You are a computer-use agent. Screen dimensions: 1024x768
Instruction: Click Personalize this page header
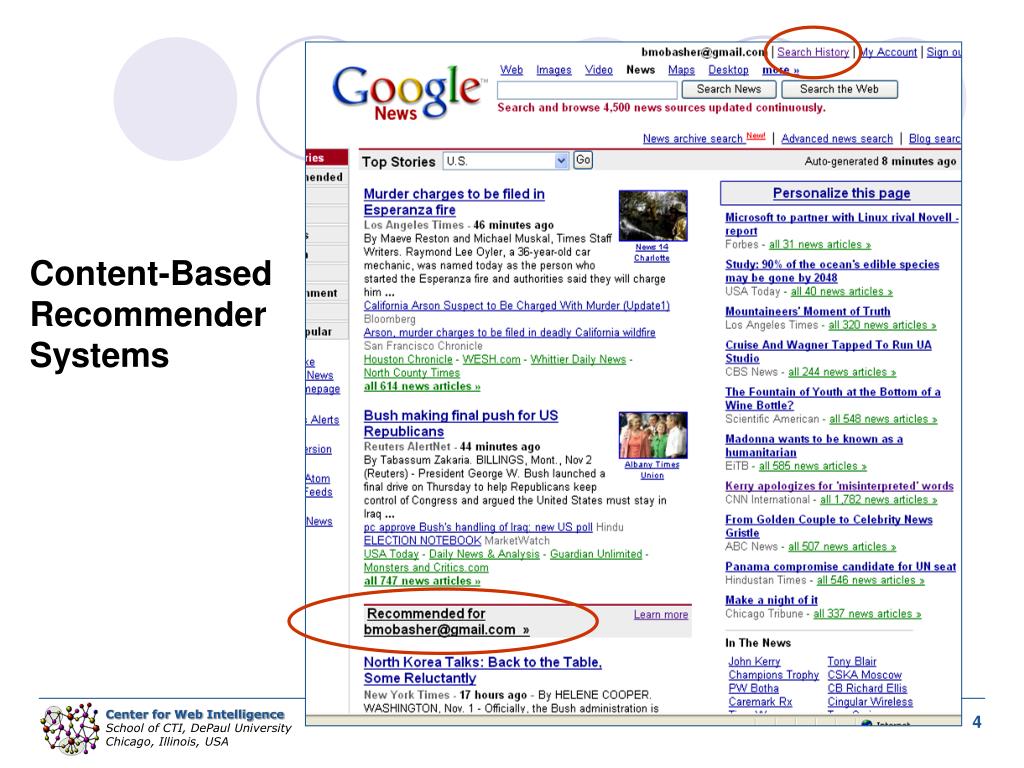[x=841, y=193]
